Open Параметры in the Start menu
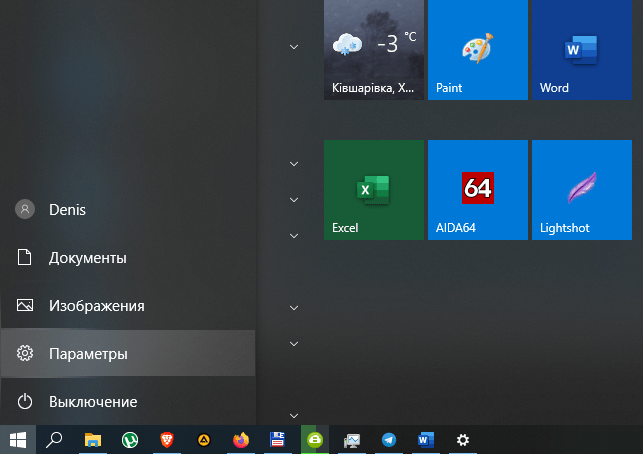 coord(128,353)
